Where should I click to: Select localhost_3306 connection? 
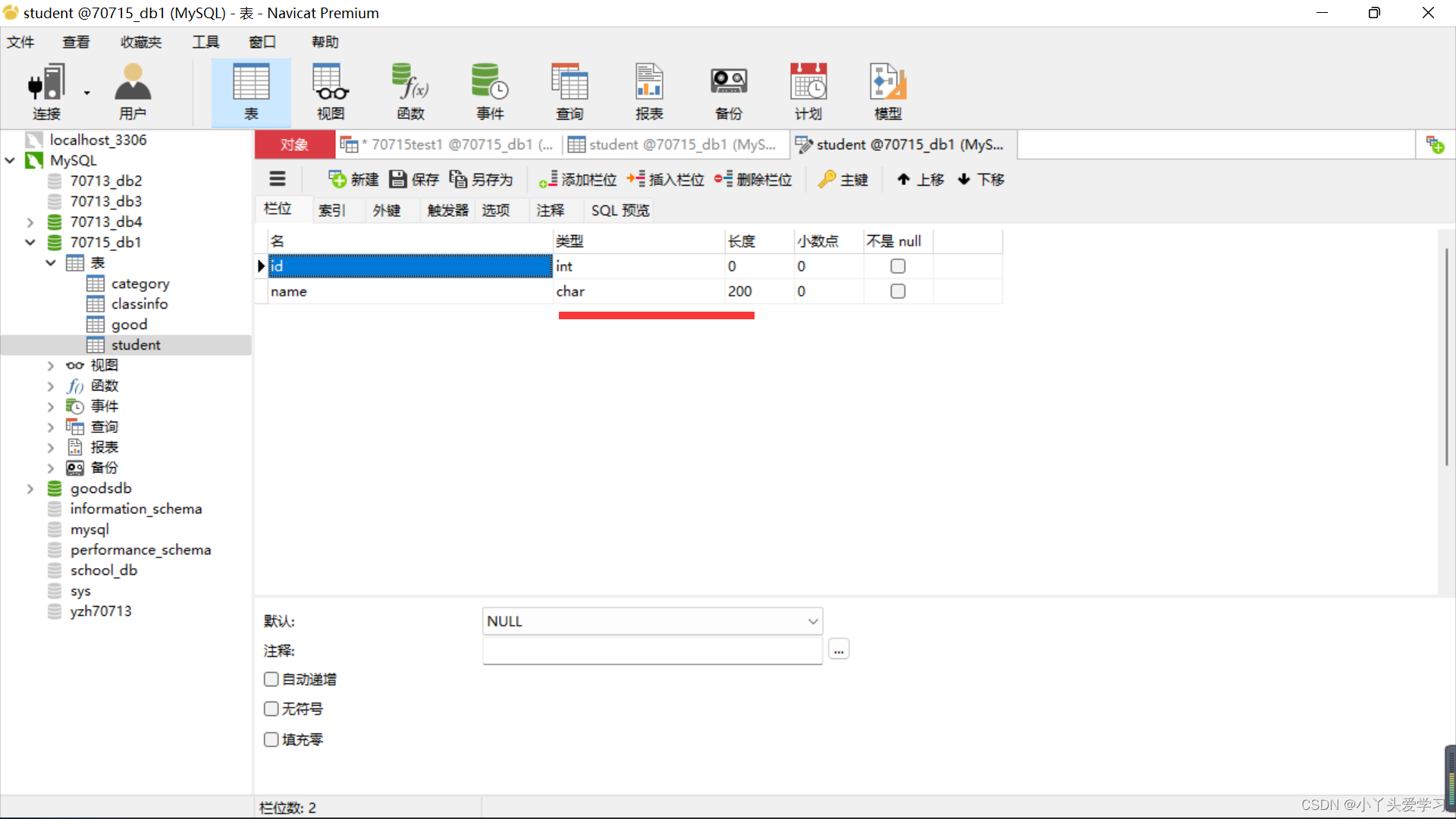coord(98,140)
